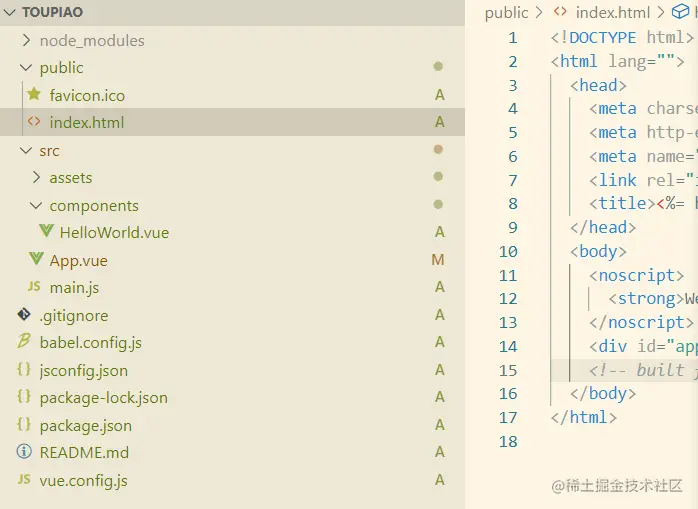Viewport: 698px width, 509px height.
Task: Collapse the components folder chevron
Action: [36, 205]
